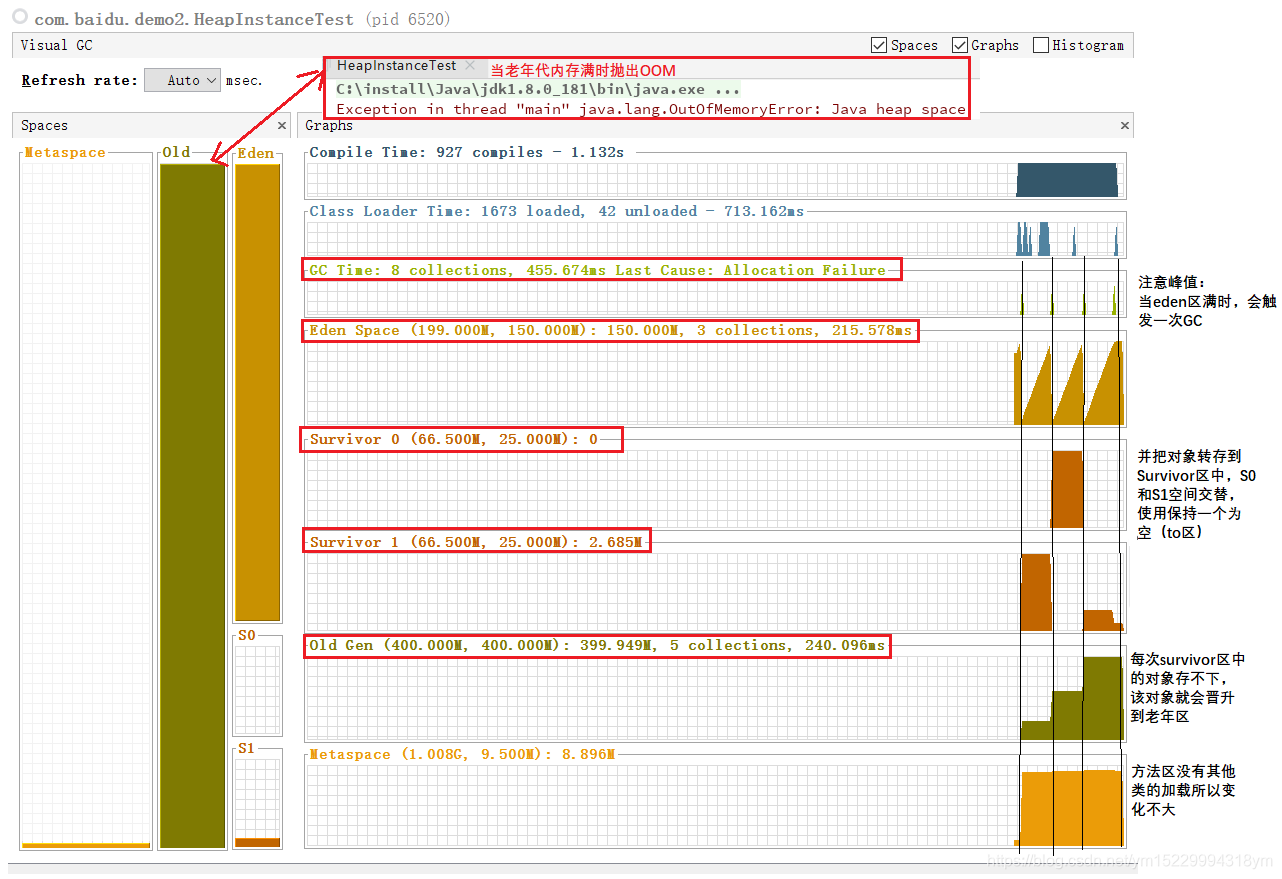Click the Old Gen graph

tap(715, 698)
